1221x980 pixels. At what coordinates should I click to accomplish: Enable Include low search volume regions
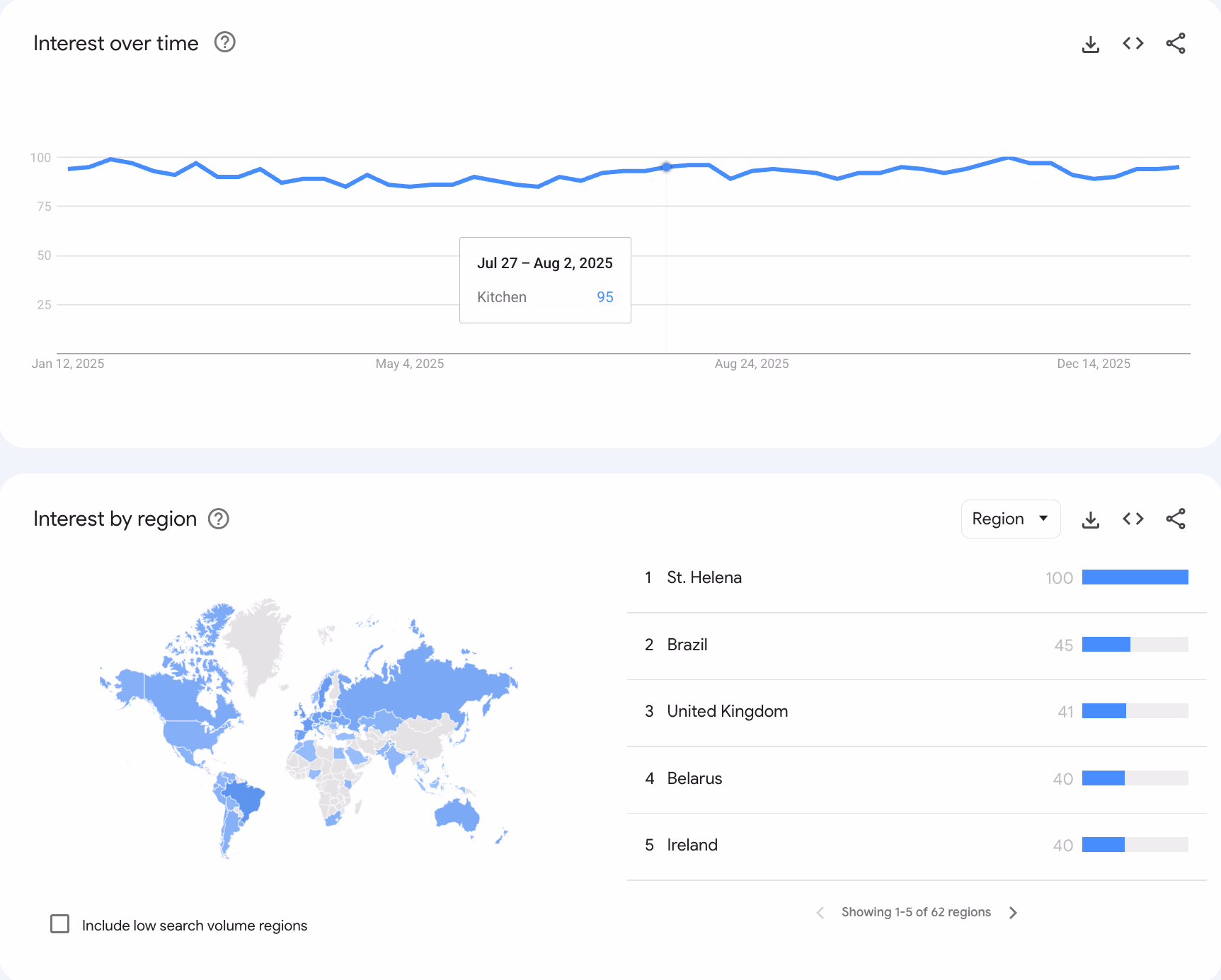click(59, 924)
